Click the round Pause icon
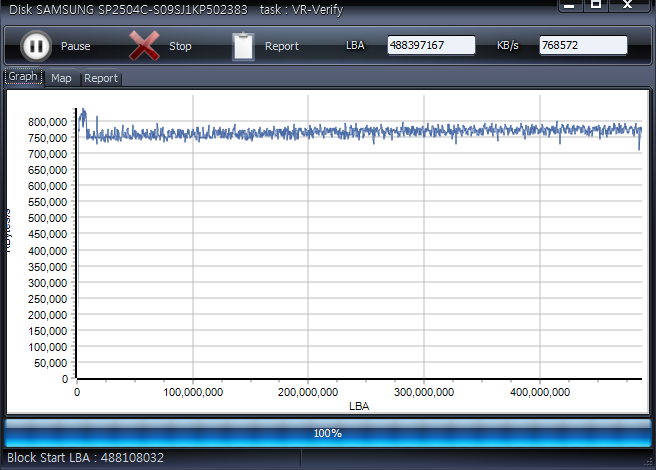Viewport: 656px width, 470px height. pos(36,46)
